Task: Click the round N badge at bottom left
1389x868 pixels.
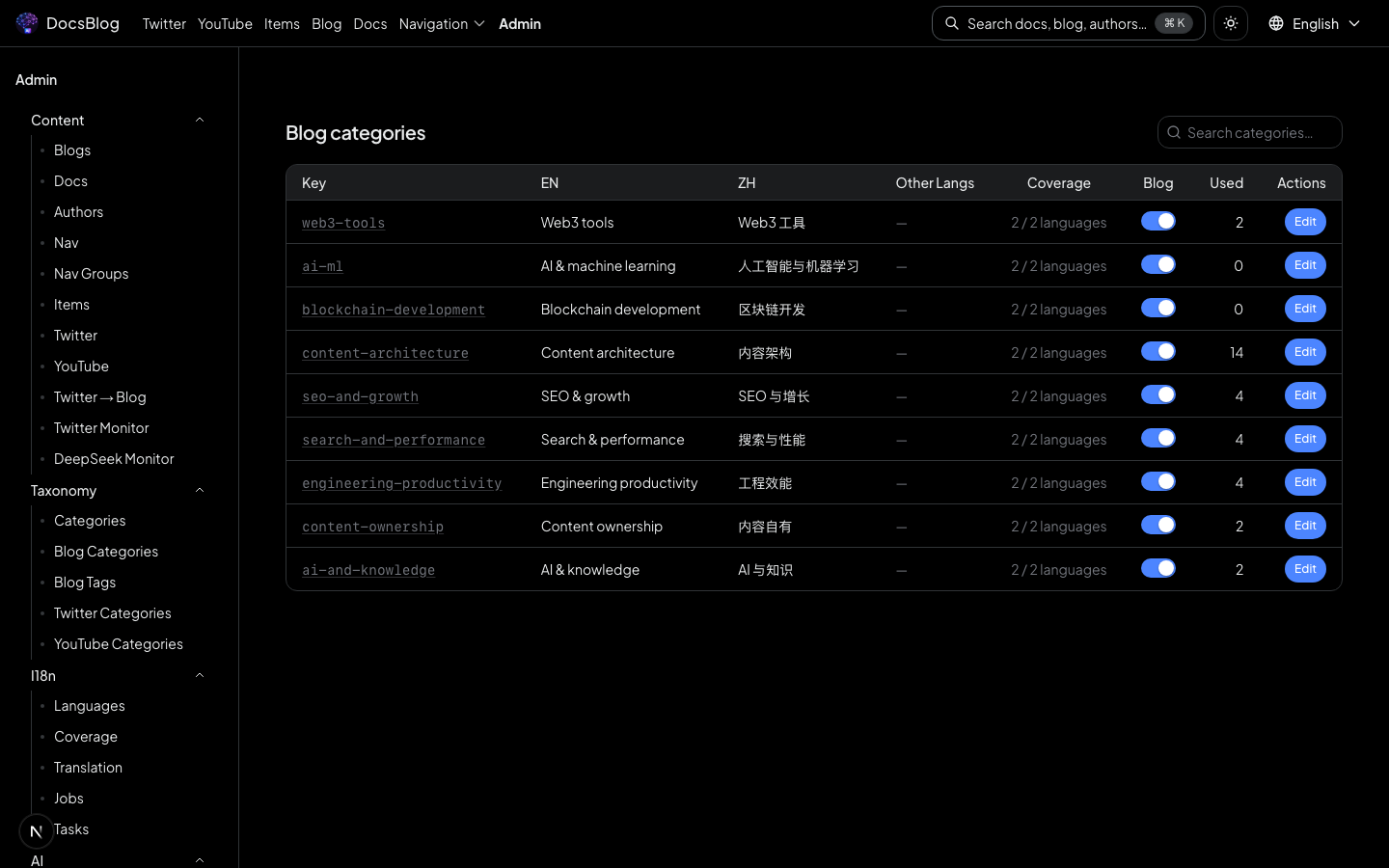Action: coord(37,830)
